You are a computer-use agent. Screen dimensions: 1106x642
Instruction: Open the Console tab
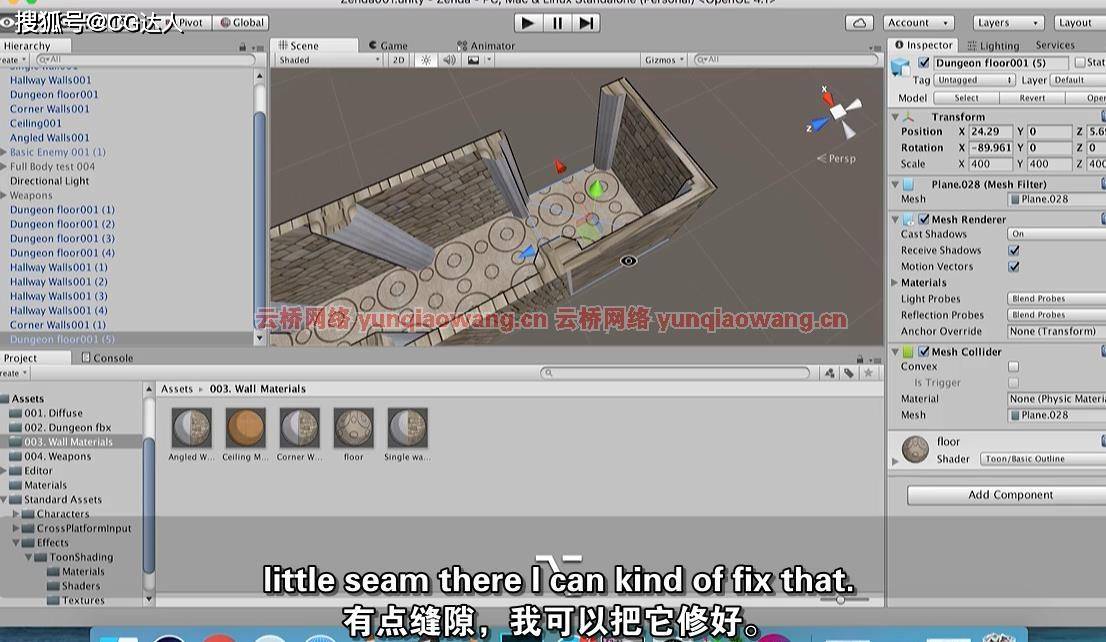[107, 357]
